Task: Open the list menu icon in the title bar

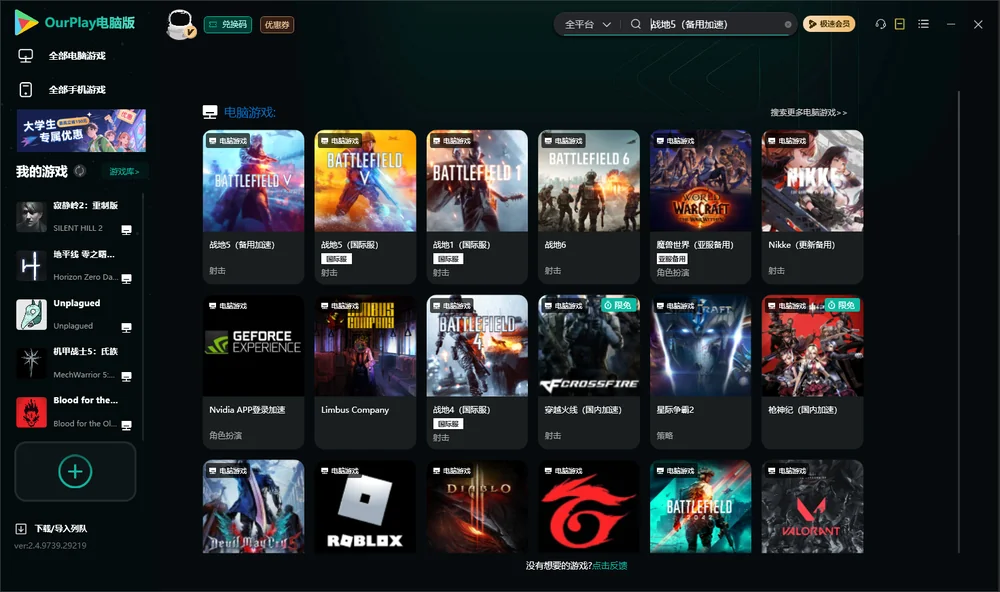Action: [923, 24]
